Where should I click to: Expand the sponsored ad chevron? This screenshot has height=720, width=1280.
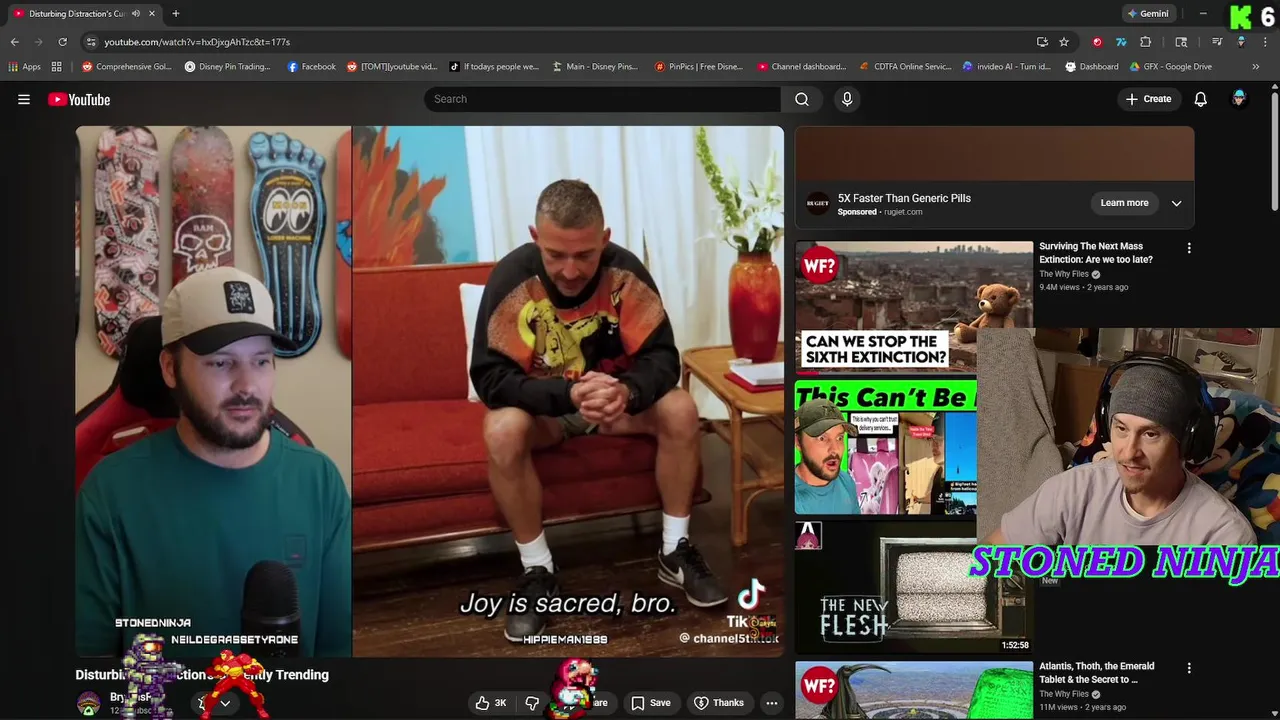click(x=1176, y=203)
